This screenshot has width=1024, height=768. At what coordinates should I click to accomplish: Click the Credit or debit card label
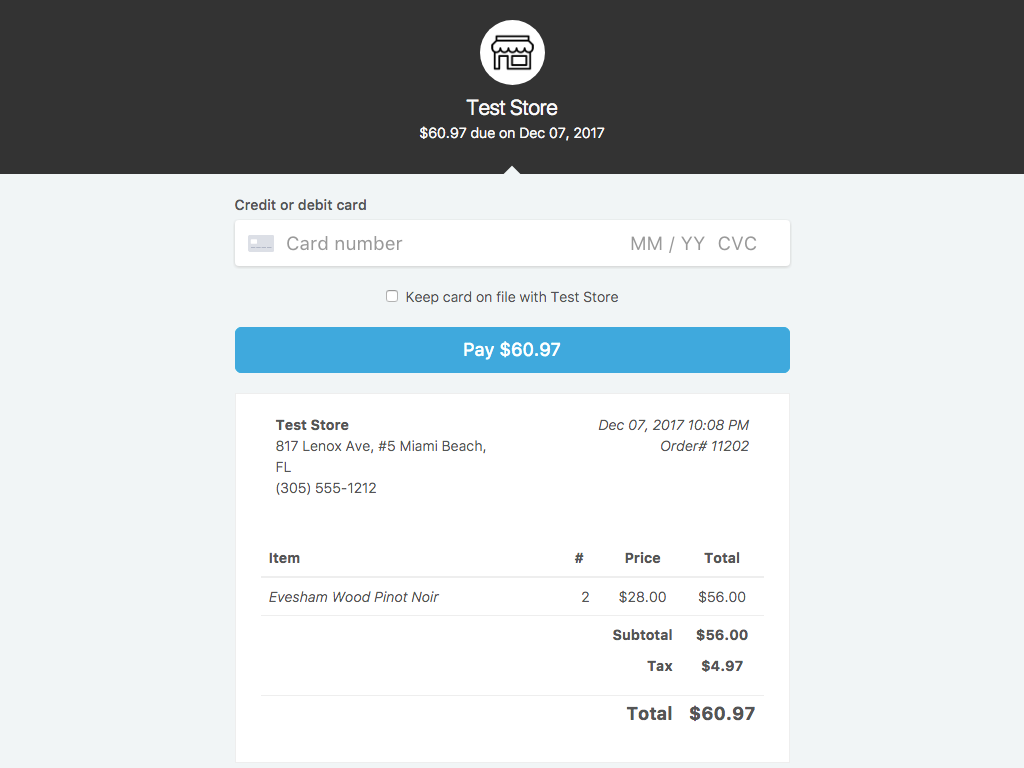click(x=301, y=205)
